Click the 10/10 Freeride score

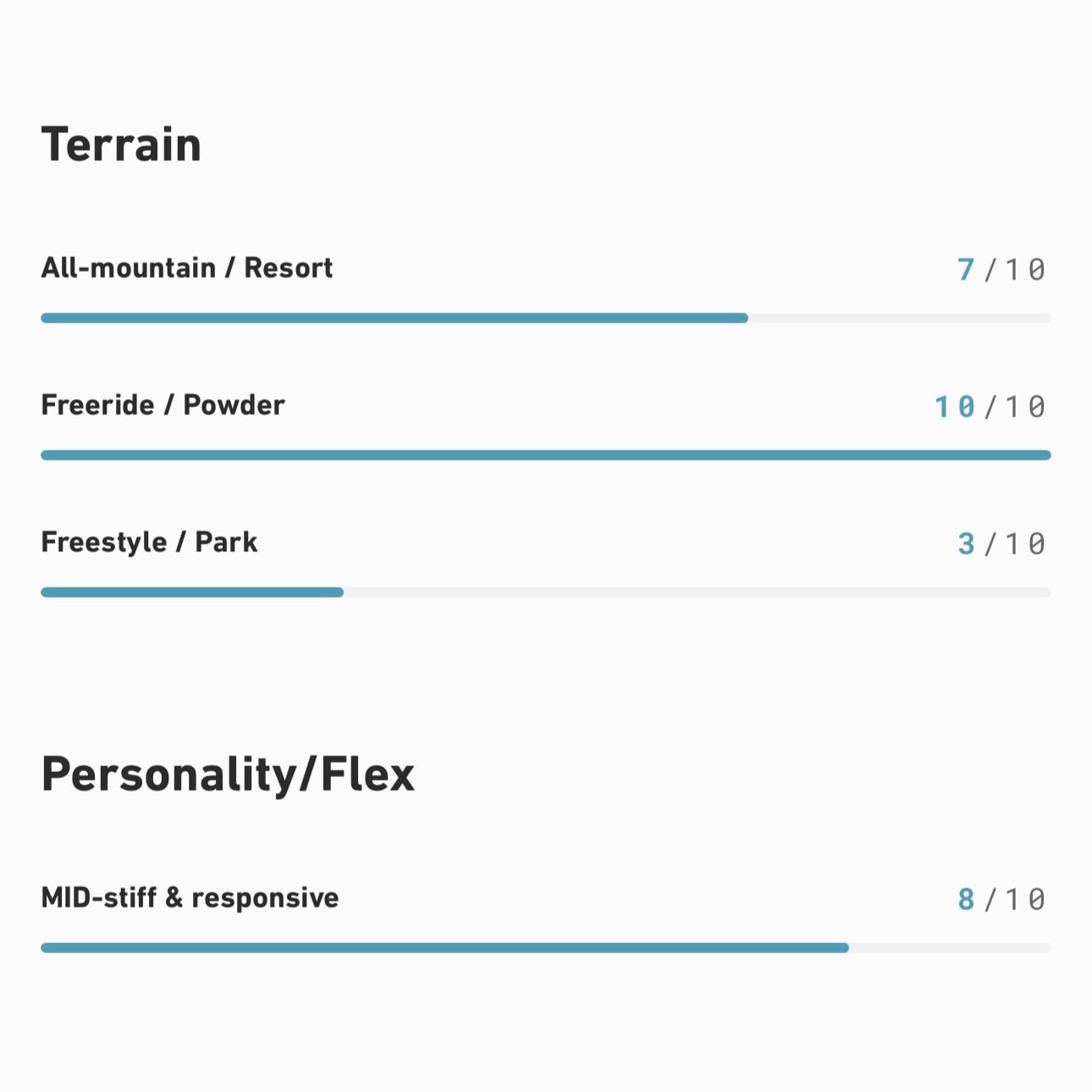[990, 406]
